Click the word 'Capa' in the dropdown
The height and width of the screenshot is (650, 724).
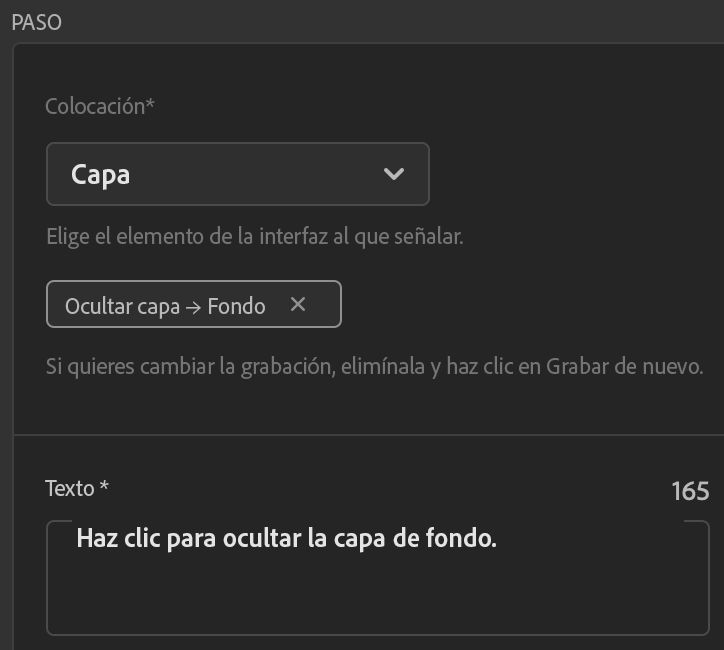(x=101, y=174)
